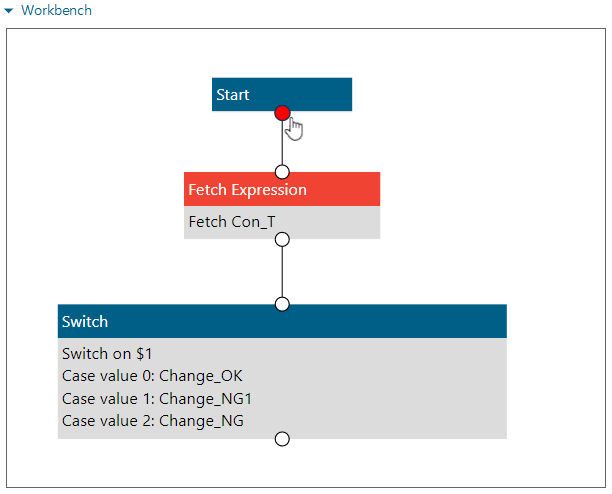Select Case value 1: Change_NG1
Viewport: 612px width, 494px height.
tap(156, 398)
